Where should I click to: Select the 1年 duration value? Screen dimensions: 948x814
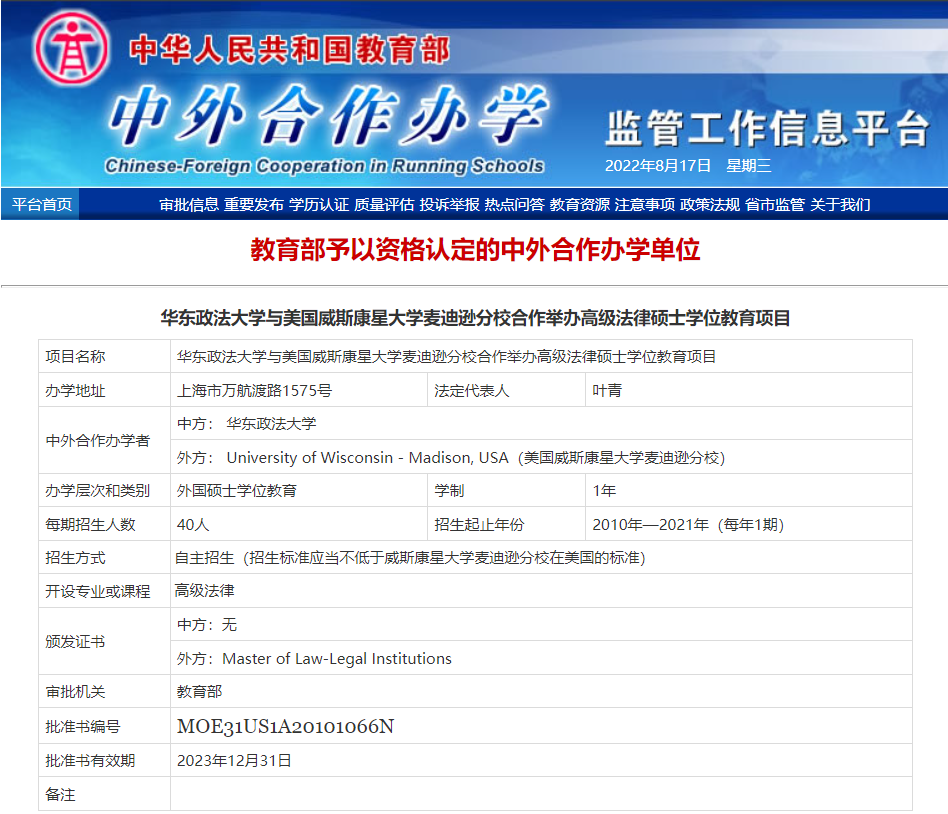604,490
